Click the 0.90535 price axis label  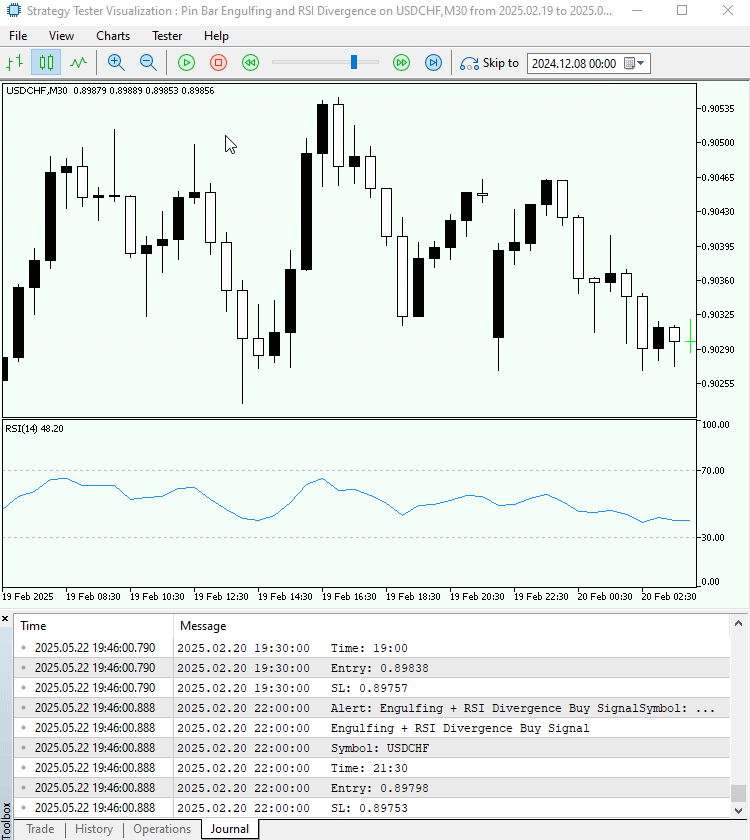(x=718, y=109)
